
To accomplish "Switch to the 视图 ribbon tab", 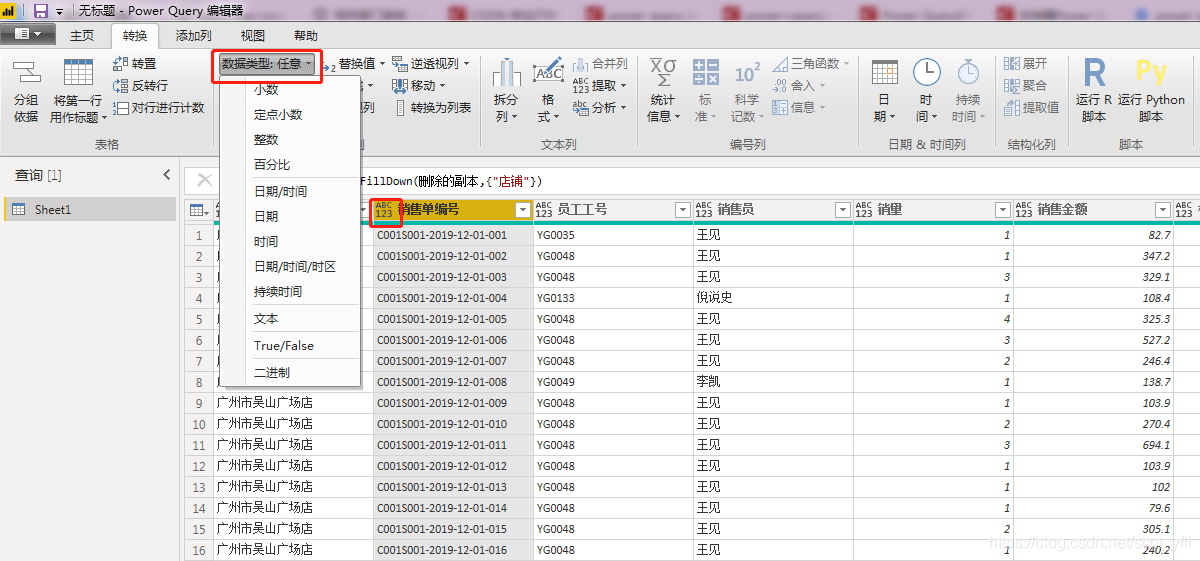I will click(x=253, y=36).
